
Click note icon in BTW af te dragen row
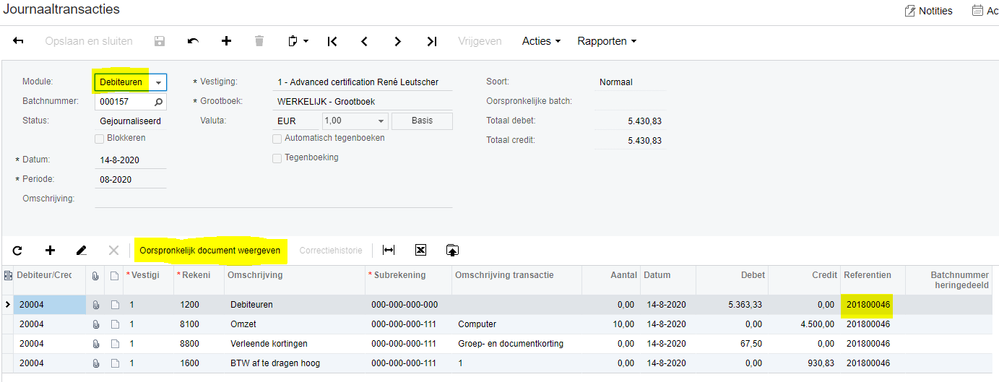[x=114, y=364]
